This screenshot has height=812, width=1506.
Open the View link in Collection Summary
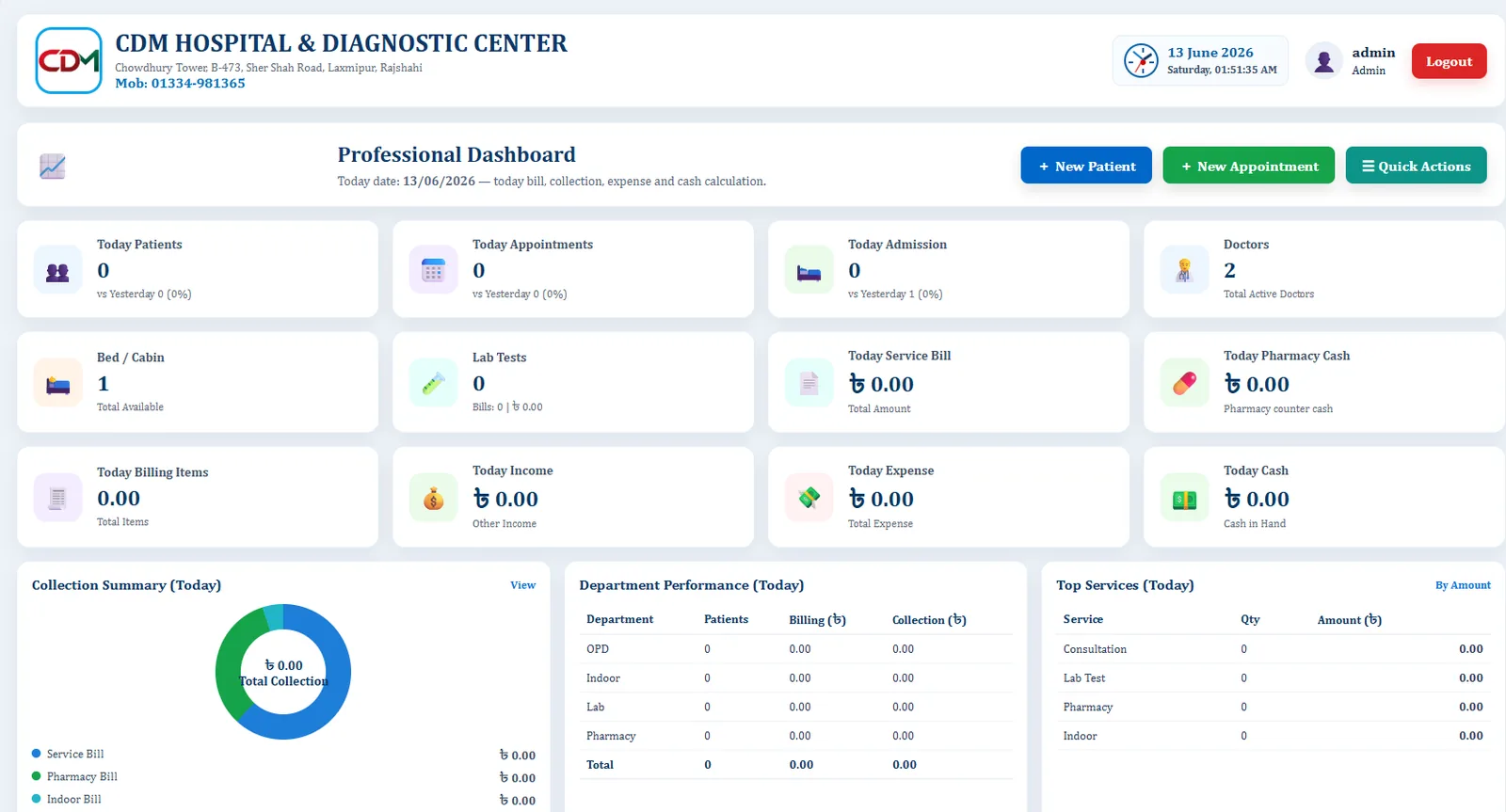pos(522,585)
